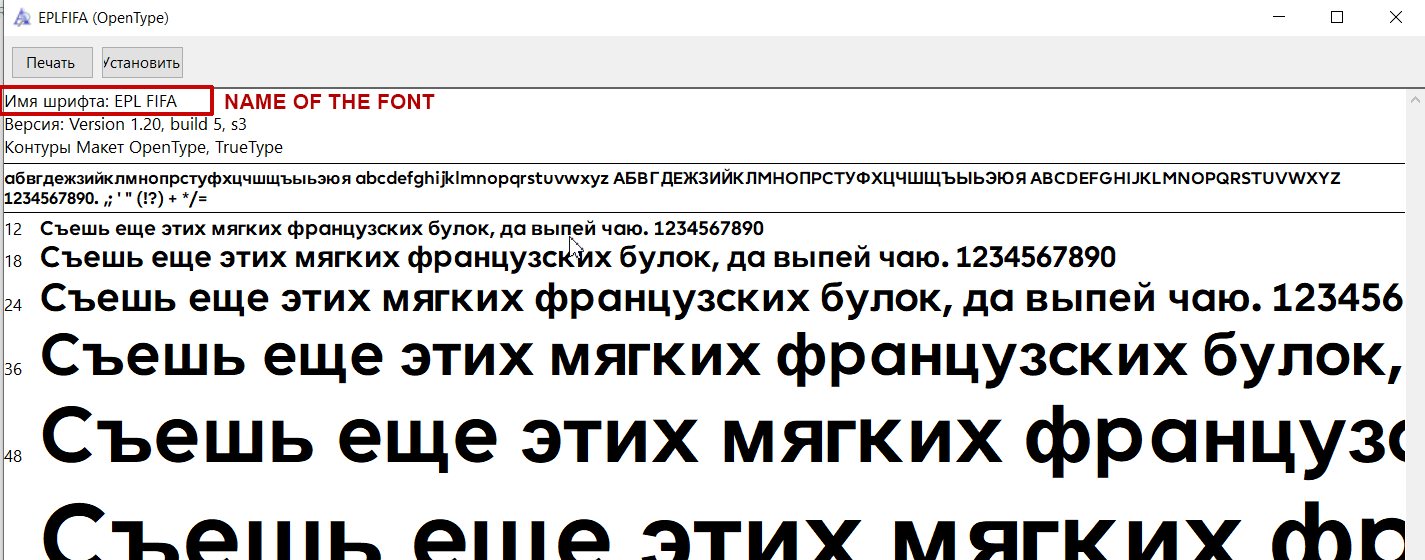The width and height of the screenshot is (1425, 560).
Task: Click the Установить install button
Action: [142, 62]
